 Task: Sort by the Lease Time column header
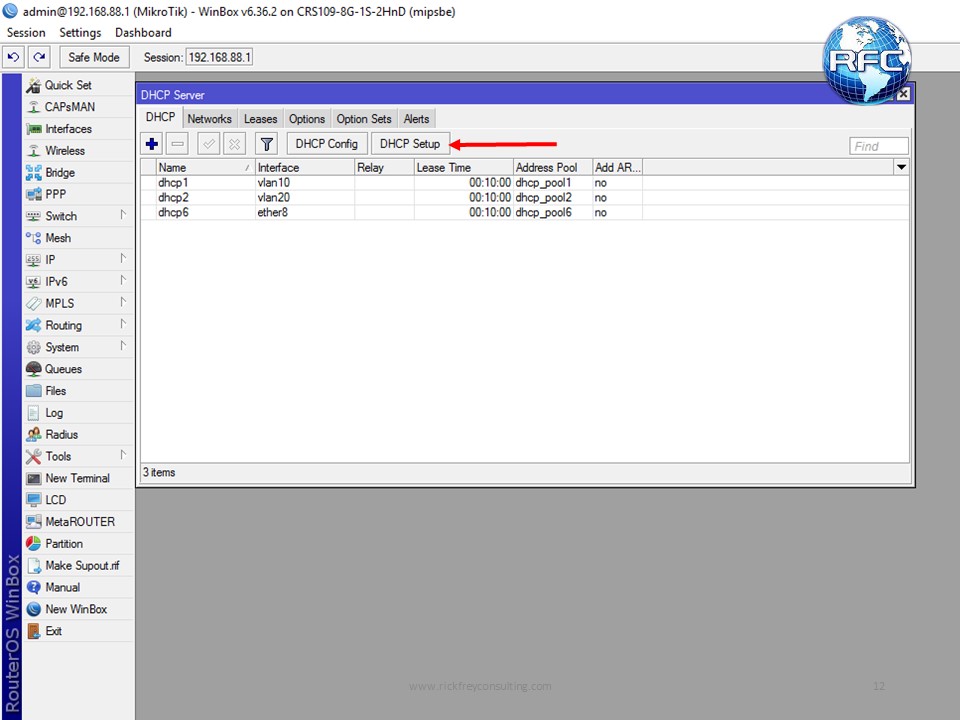coord(463,167)
